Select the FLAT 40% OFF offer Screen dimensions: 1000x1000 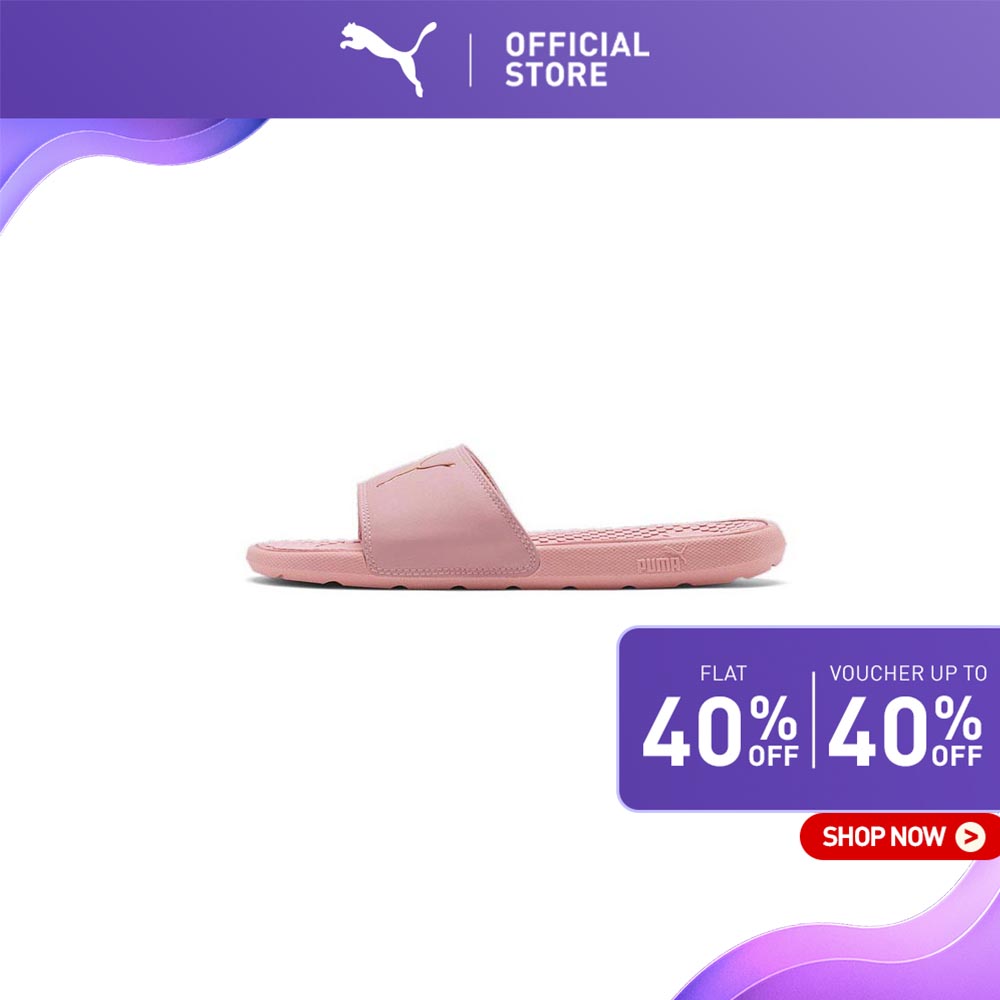[x=721, y=717]
